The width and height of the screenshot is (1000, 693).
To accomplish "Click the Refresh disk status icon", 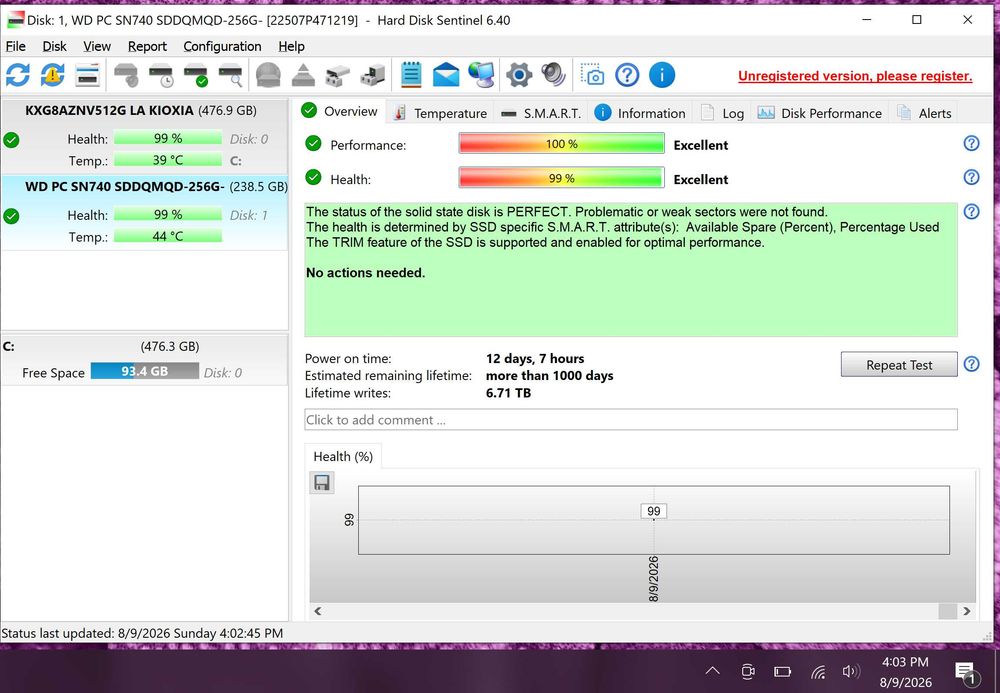I will coord(18,75).
